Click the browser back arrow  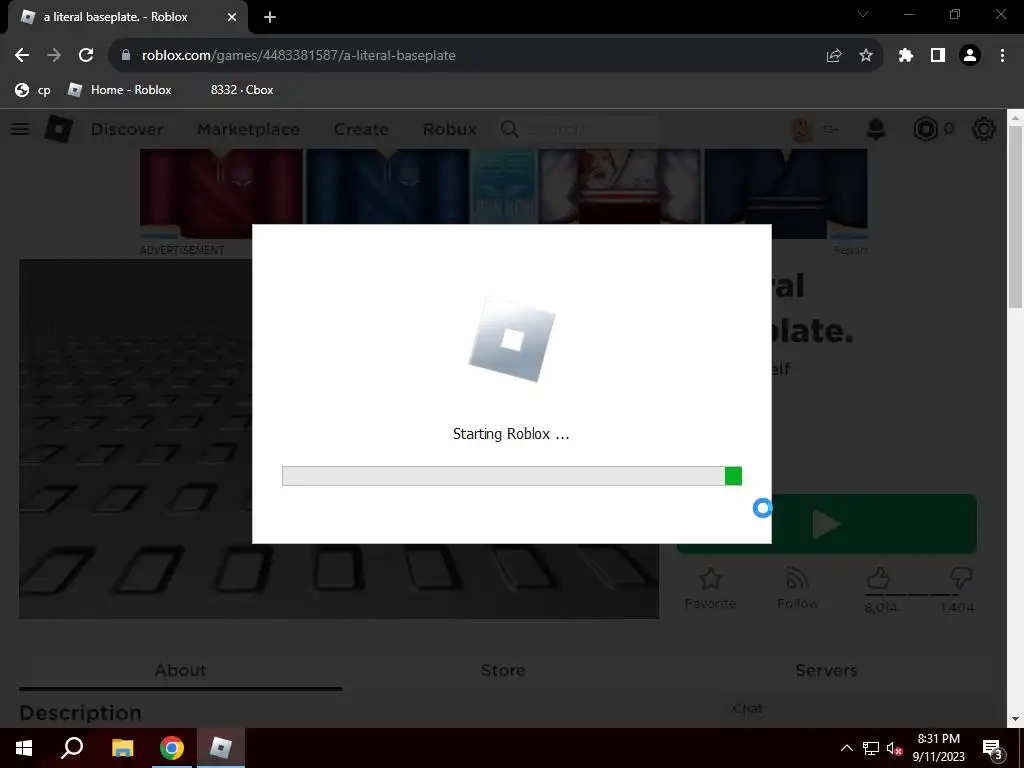pyautogui.click(x=22, y=56)
